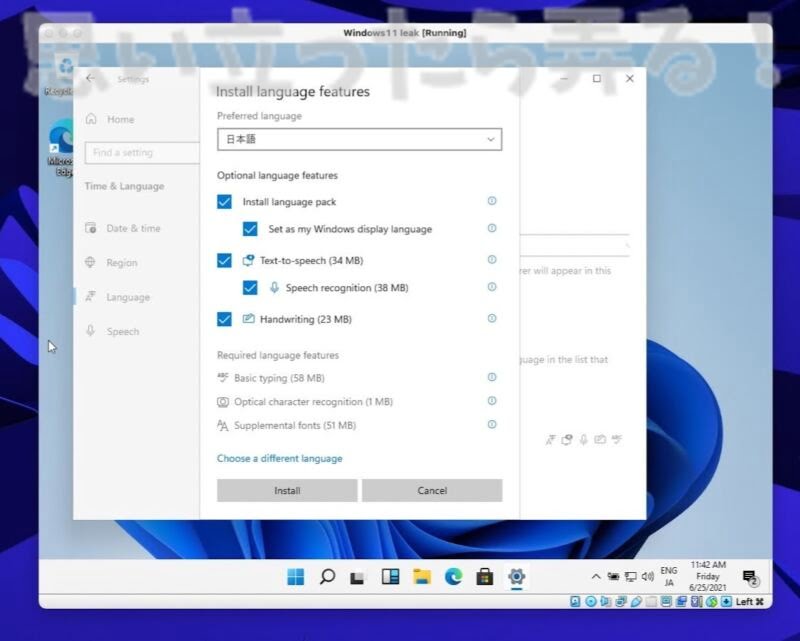The height and width of the screenshot is (641, 800).
Task: Select Language in sidebar
Action: pos(117,297)
